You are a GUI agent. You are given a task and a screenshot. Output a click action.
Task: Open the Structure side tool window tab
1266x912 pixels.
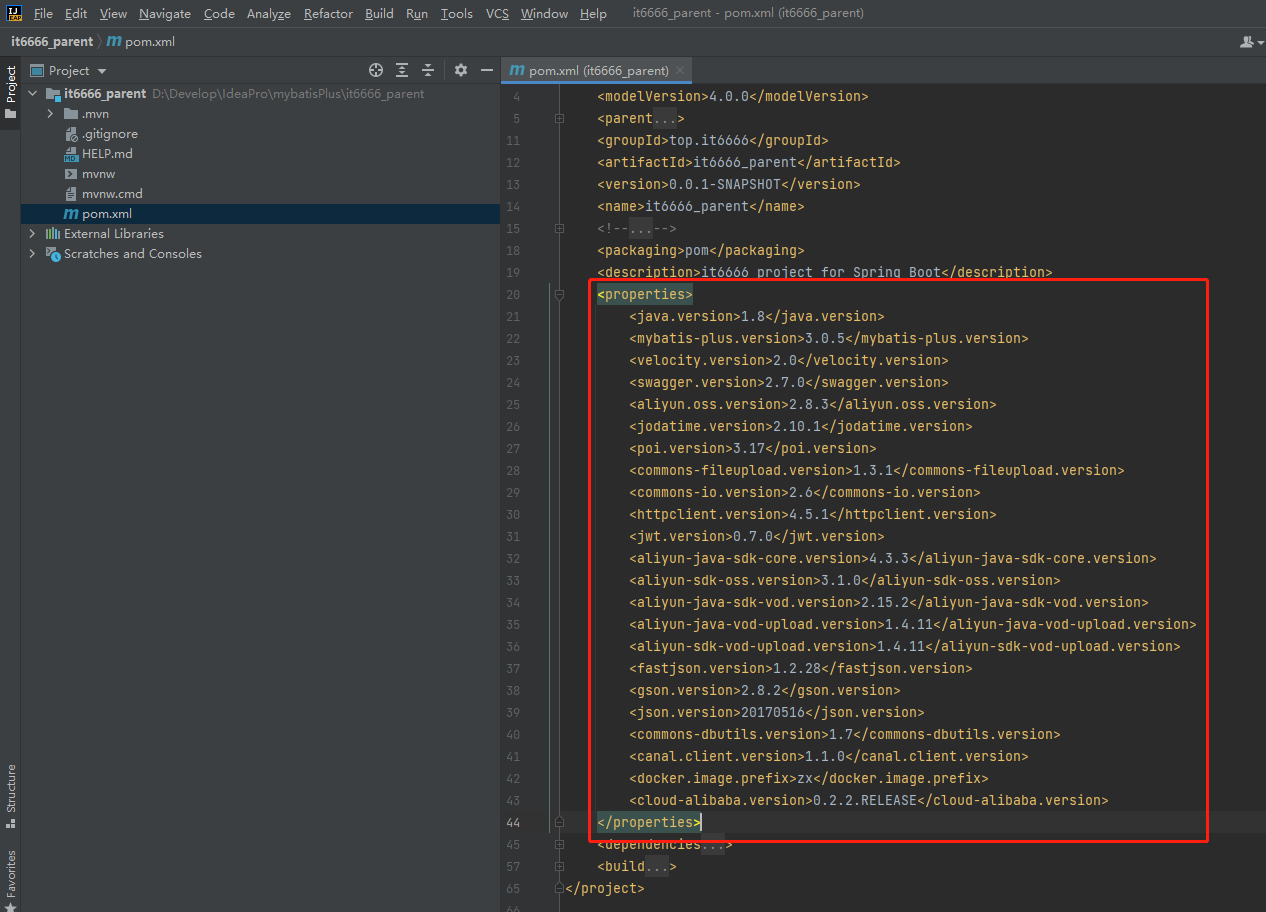pyautogui.click(x=11, y=797)
